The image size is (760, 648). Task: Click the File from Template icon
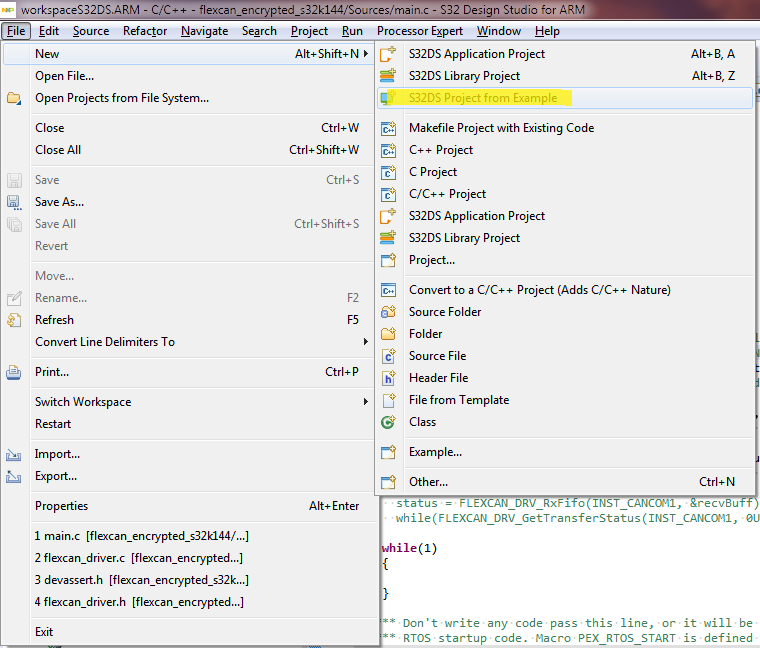point(388,400)
